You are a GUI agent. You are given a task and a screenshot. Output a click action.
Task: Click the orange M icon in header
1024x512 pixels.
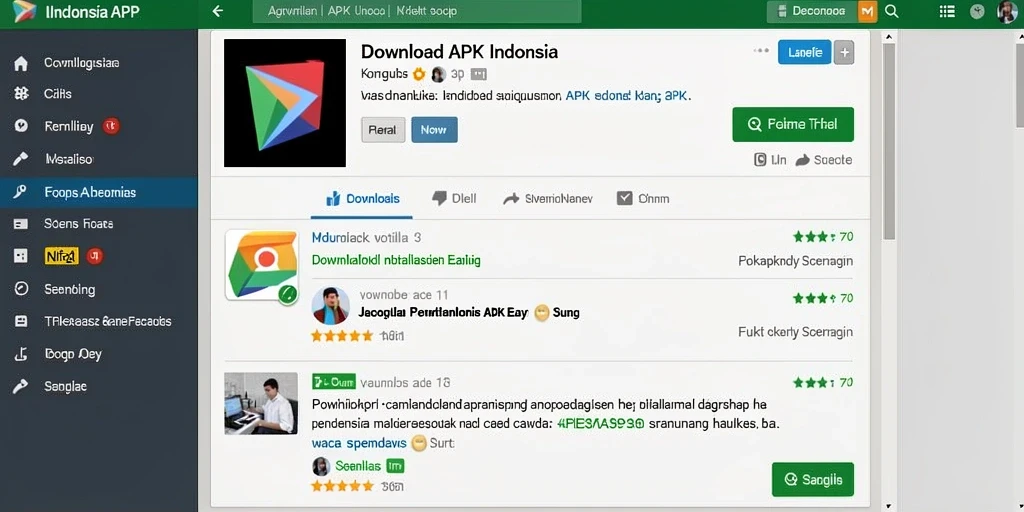pos(867,12)
